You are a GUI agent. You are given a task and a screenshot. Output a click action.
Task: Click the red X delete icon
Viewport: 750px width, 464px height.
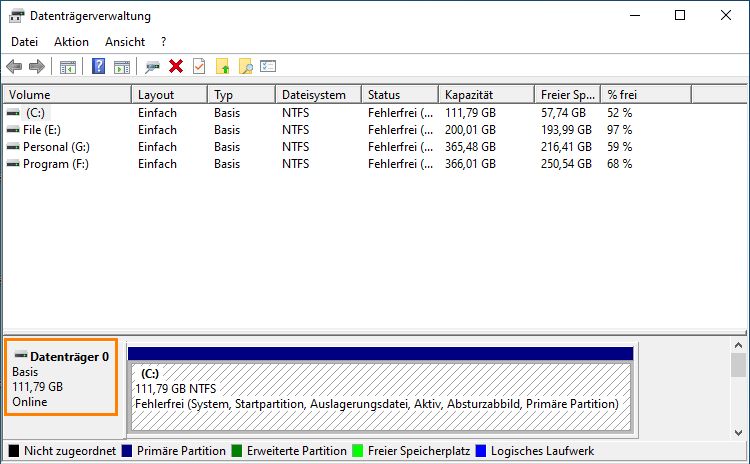pos(176,66)
